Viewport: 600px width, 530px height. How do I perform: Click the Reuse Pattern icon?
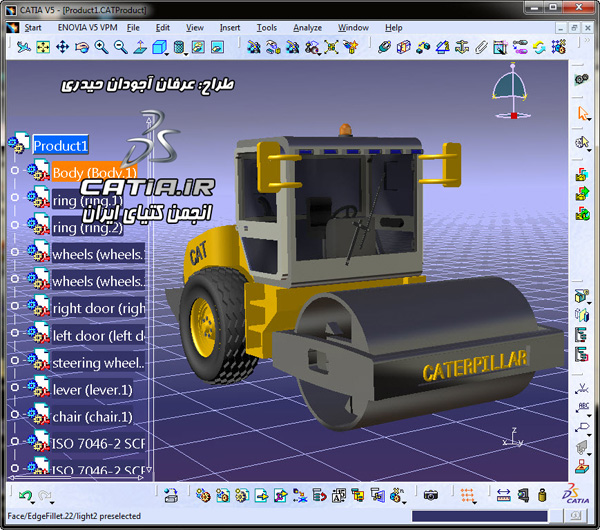[558, 47]
